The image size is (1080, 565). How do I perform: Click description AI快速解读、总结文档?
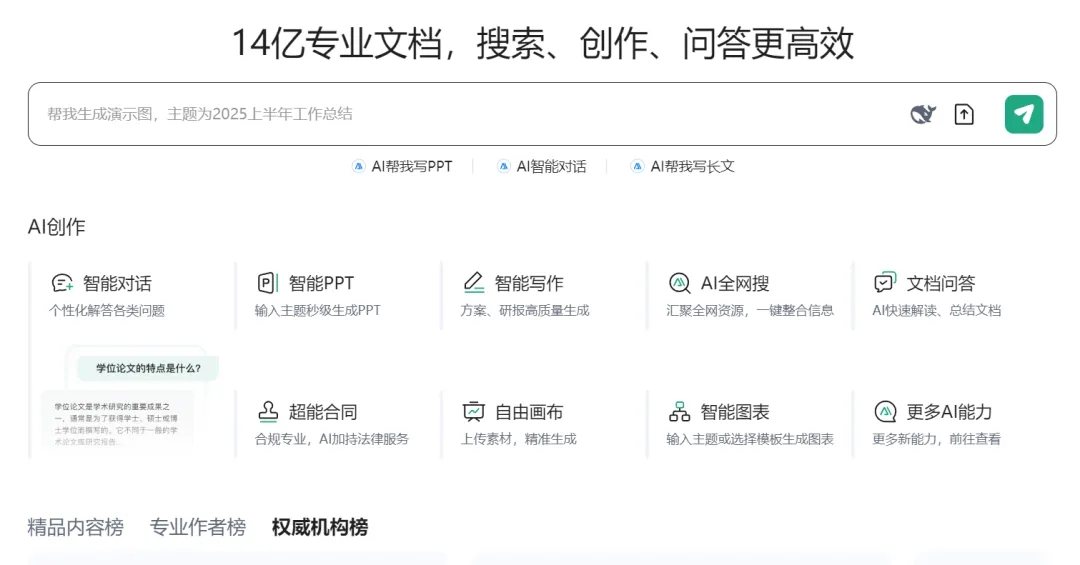tap(936, 310)
